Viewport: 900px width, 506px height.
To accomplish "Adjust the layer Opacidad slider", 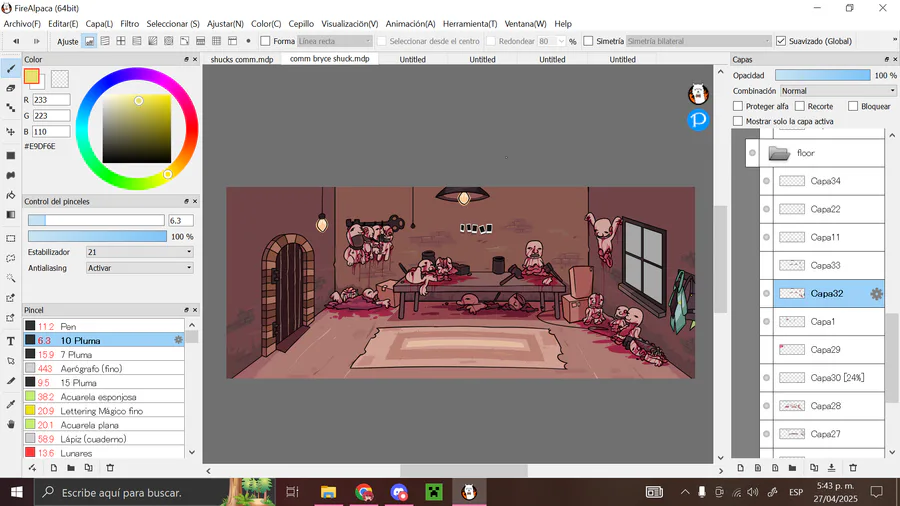I will pos(823,75).
